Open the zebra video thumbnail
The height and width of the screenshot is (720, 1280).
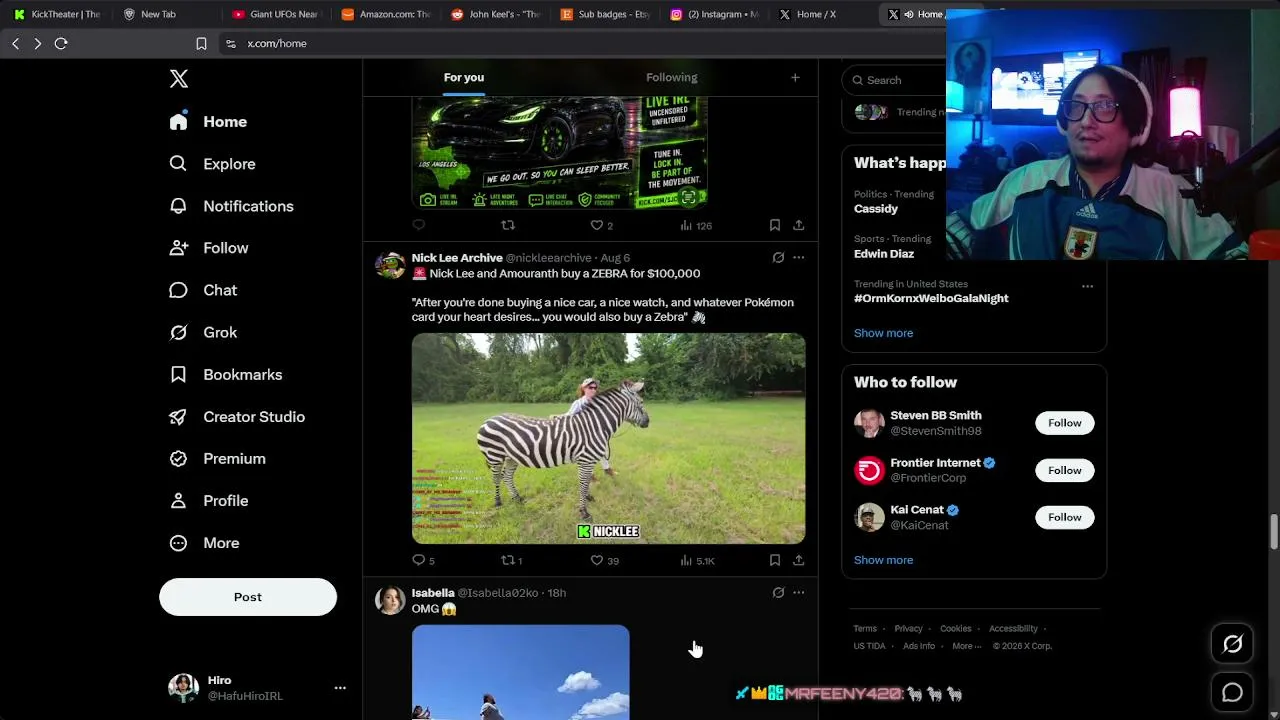pos(608,438)
